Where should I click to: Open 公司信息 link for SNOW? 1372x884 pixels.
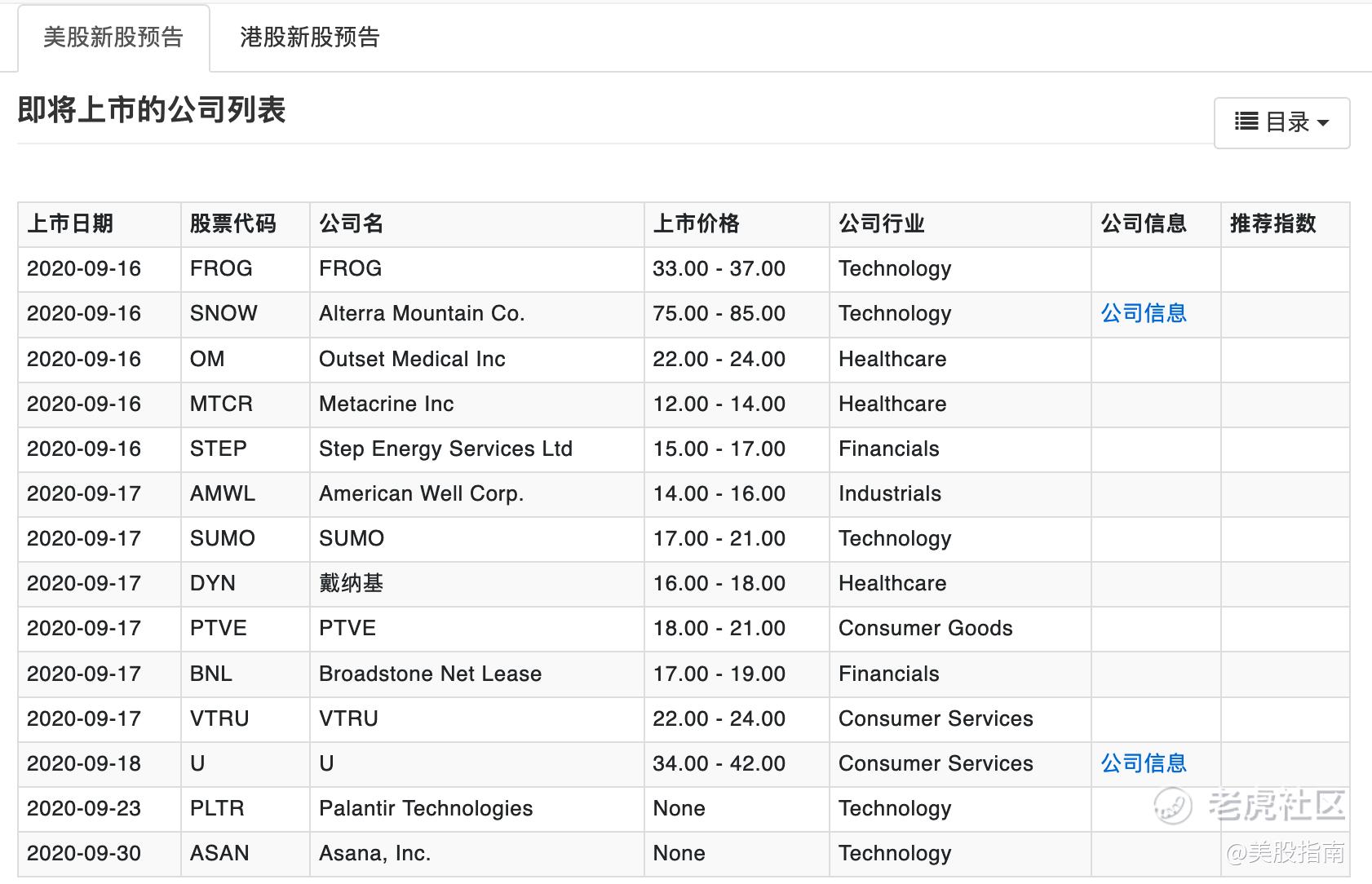[x=1144, y=313]
